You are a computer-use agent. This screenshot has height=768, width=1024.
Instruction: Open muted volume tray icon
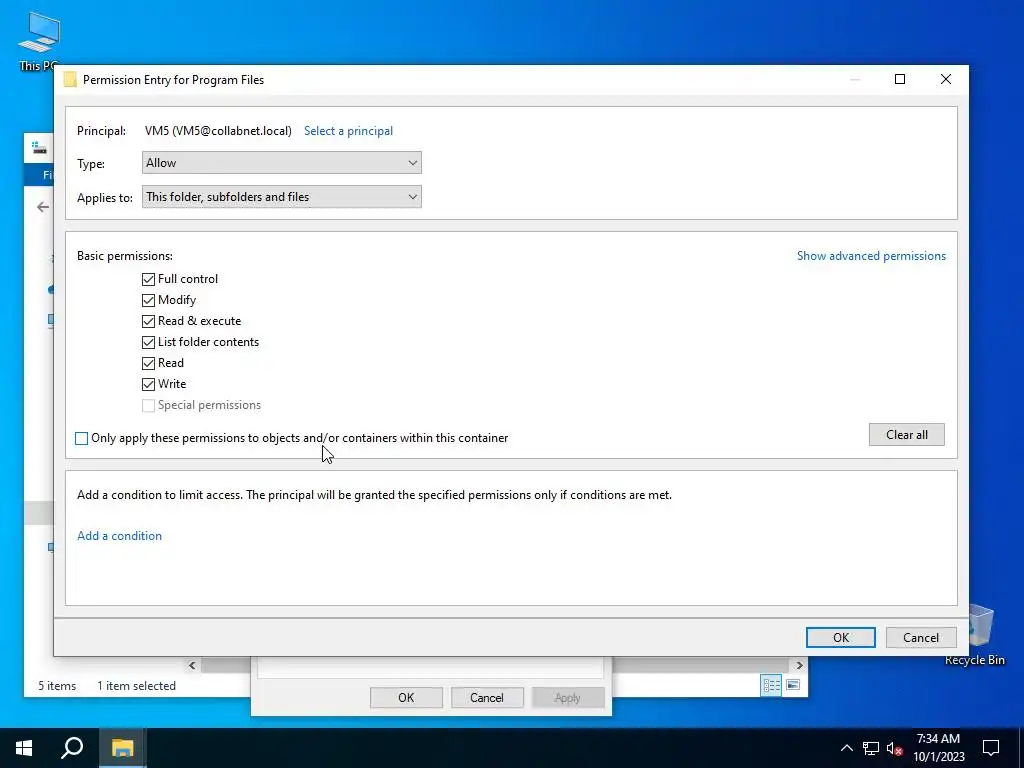[x=894, y=748]
